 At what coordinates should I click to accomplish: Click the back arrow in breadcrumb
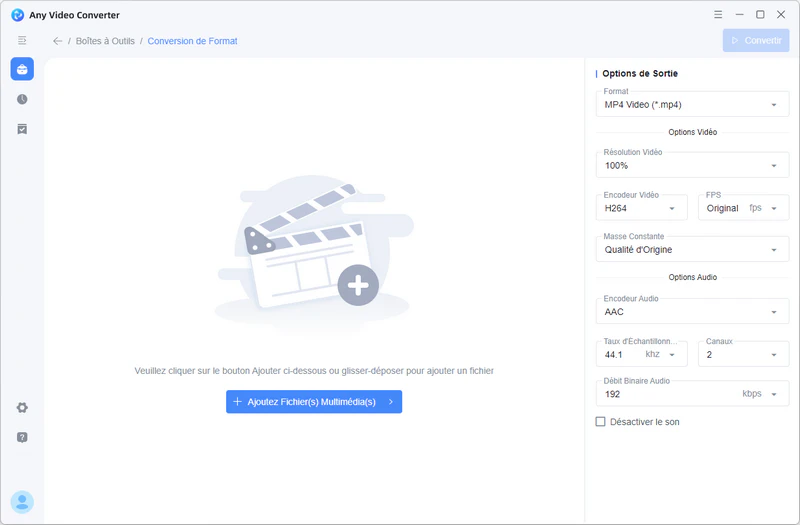point(57,41)
